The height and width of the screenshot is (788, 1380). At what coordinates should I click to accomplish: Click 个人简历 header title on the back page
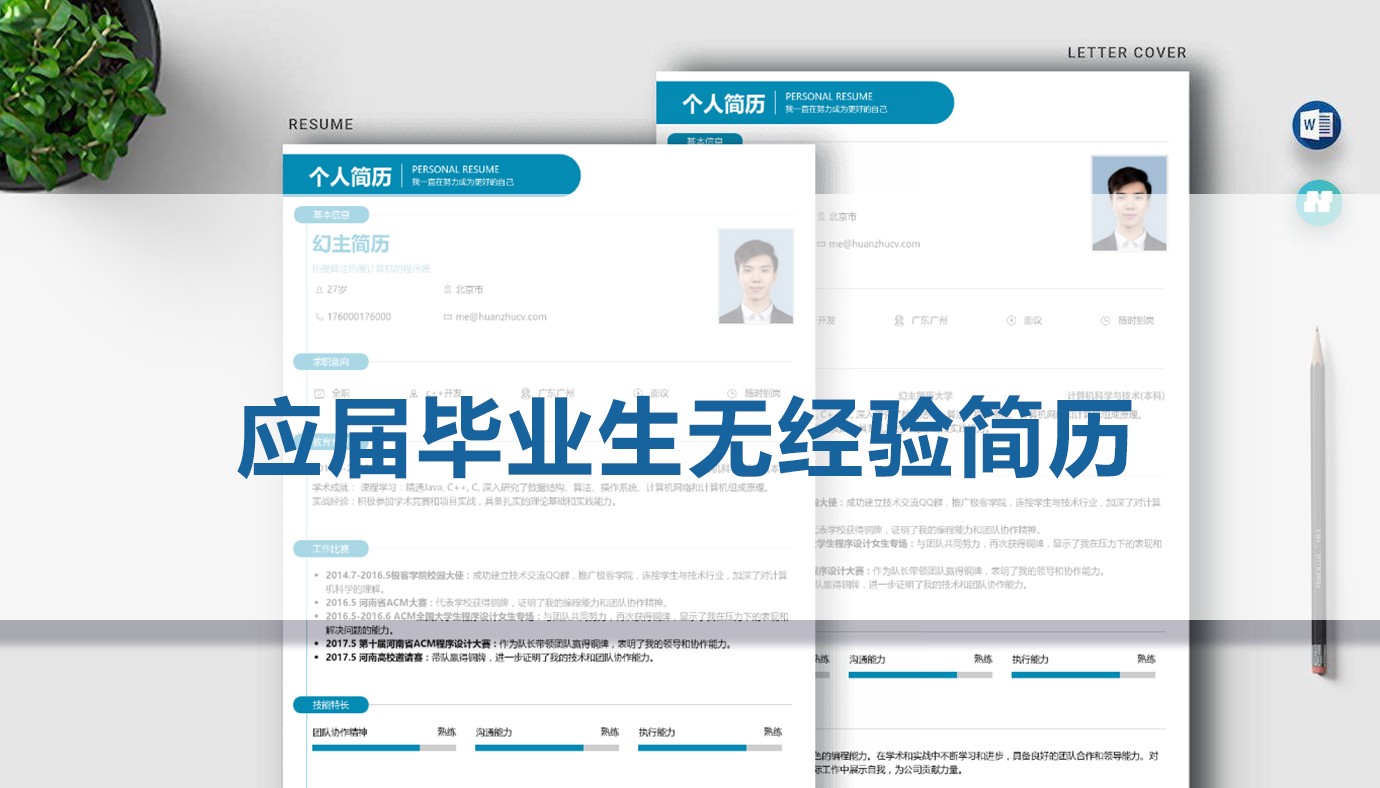pos(724,104)
